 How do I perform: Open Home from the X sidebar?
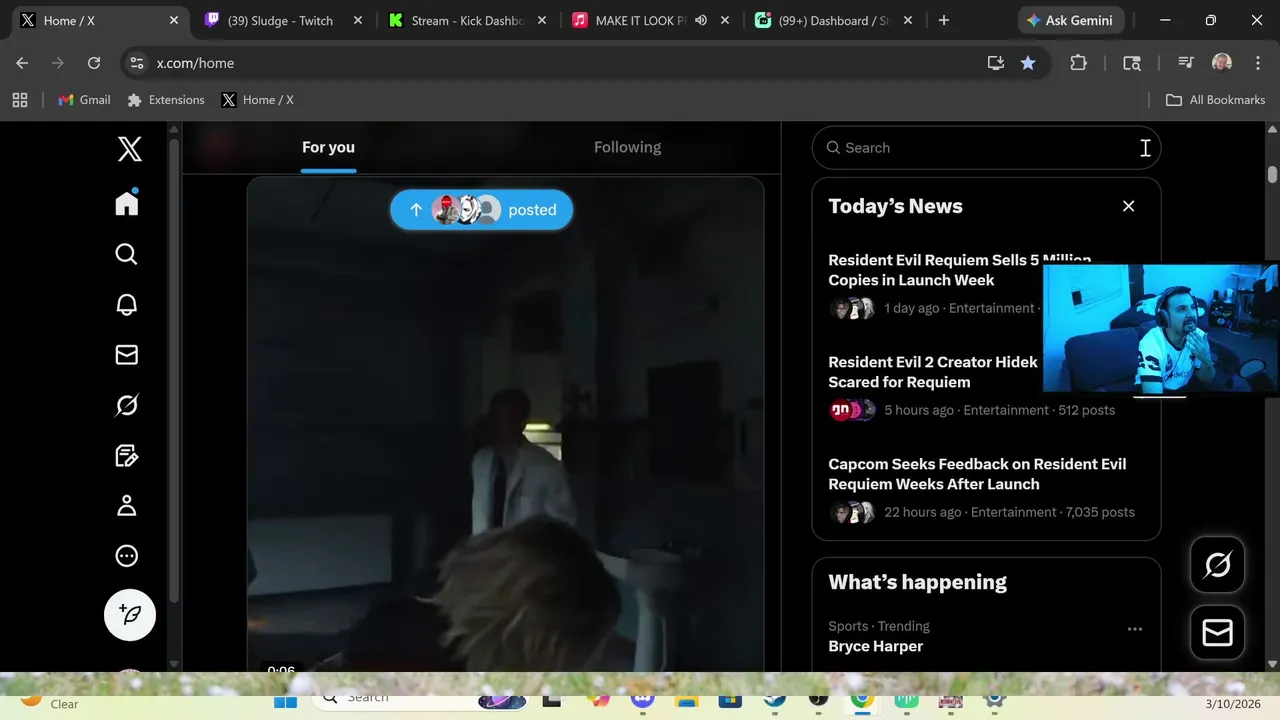click(x=127, y=203)
